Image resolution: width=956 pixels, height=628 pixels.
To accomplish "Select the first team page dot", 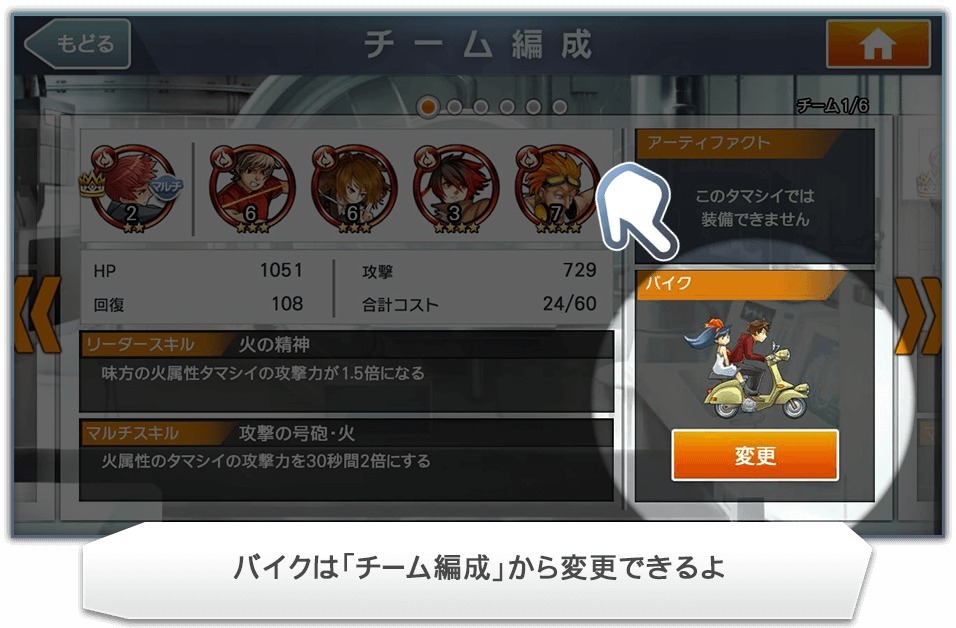I will [x=428, y=107].
